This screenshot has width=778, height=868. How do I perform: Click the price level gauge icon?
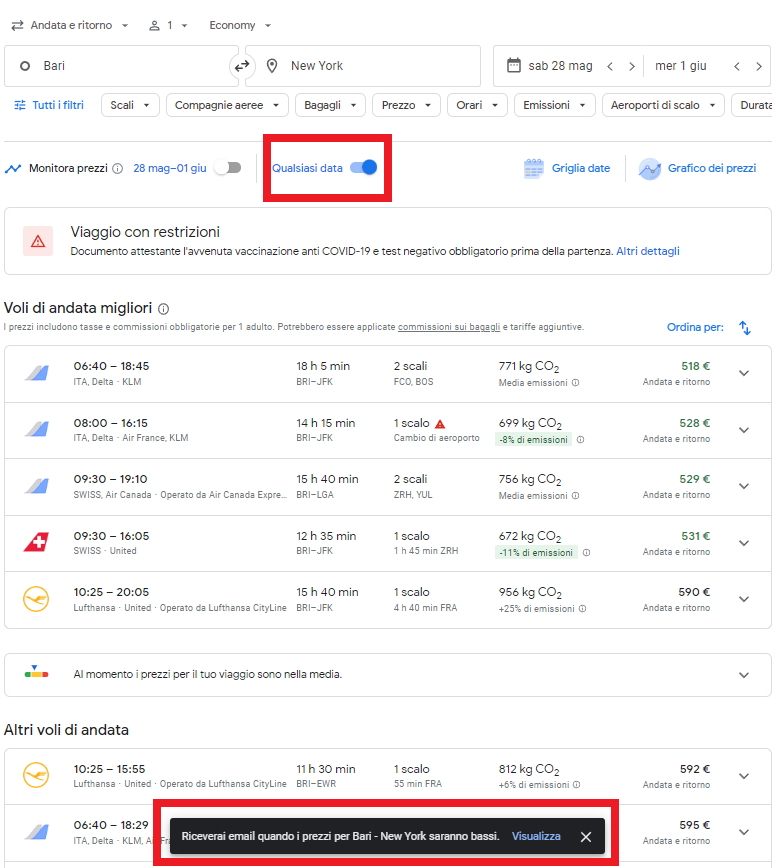coord(37,672)
